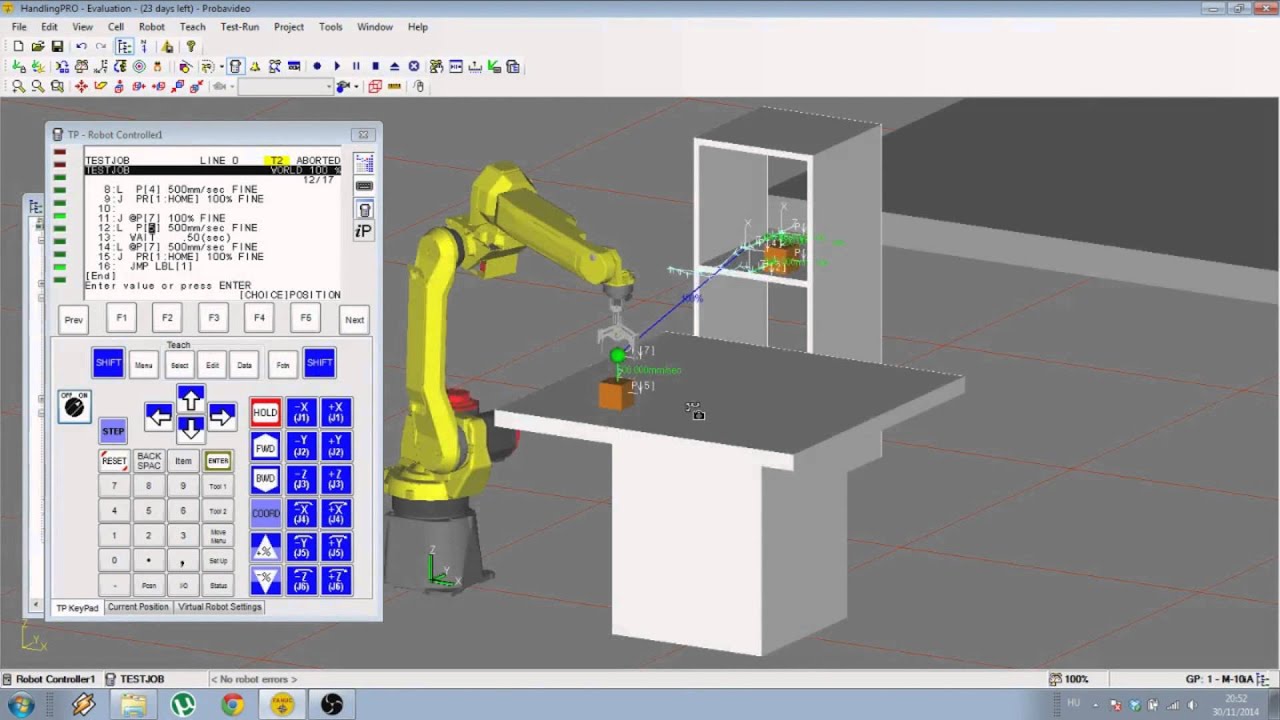Click the eject triangle run-panel icon
This screenshot has height=720, width=1280.
[394, 66]
